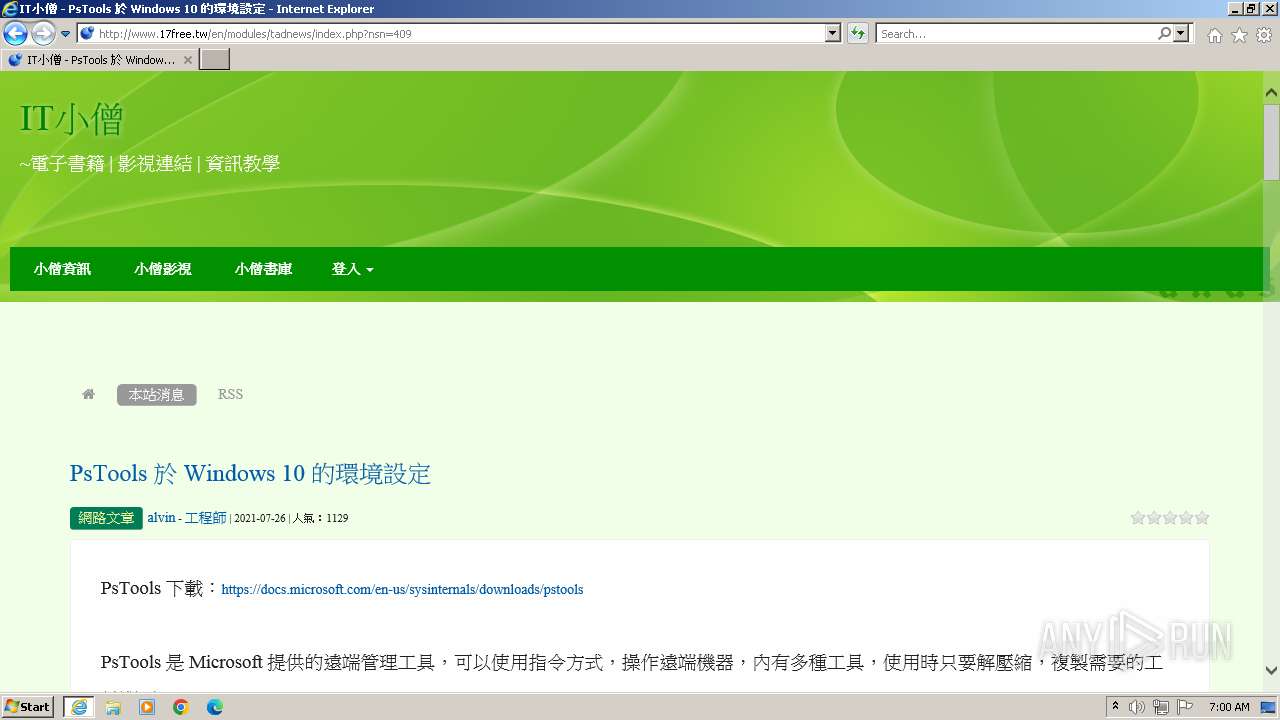Go back with the browser Back arrow

(x=15, y=34)
